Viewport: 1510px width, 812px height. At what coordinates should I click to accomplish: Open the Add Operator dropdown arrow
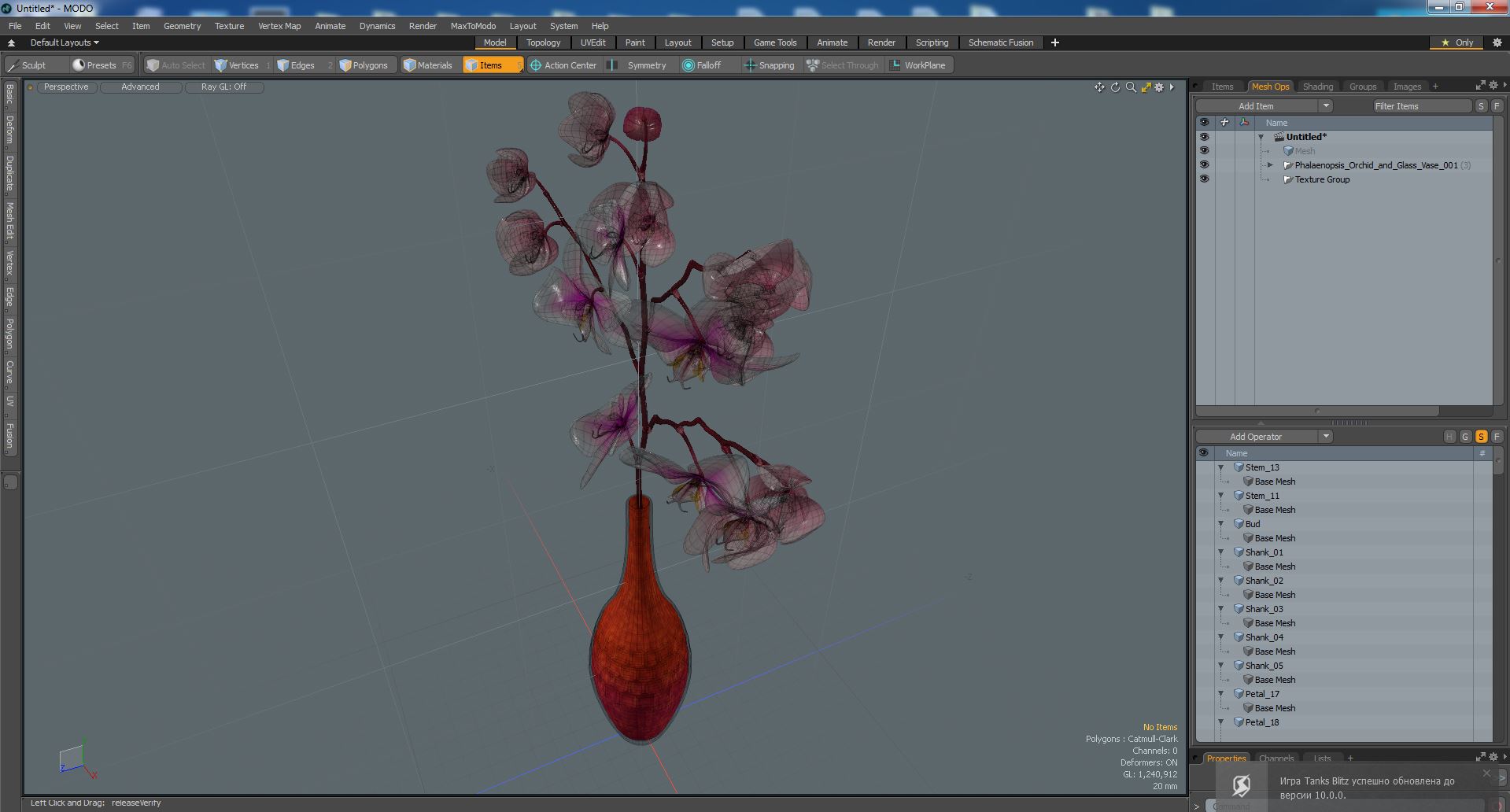(x=1326, y=437)
